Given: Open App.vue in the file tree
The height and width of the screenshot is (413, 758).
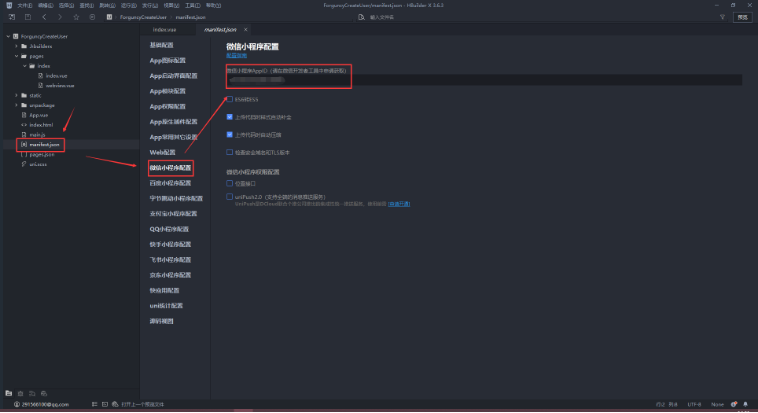Looking at the screenshot, I should coord(39,115).
